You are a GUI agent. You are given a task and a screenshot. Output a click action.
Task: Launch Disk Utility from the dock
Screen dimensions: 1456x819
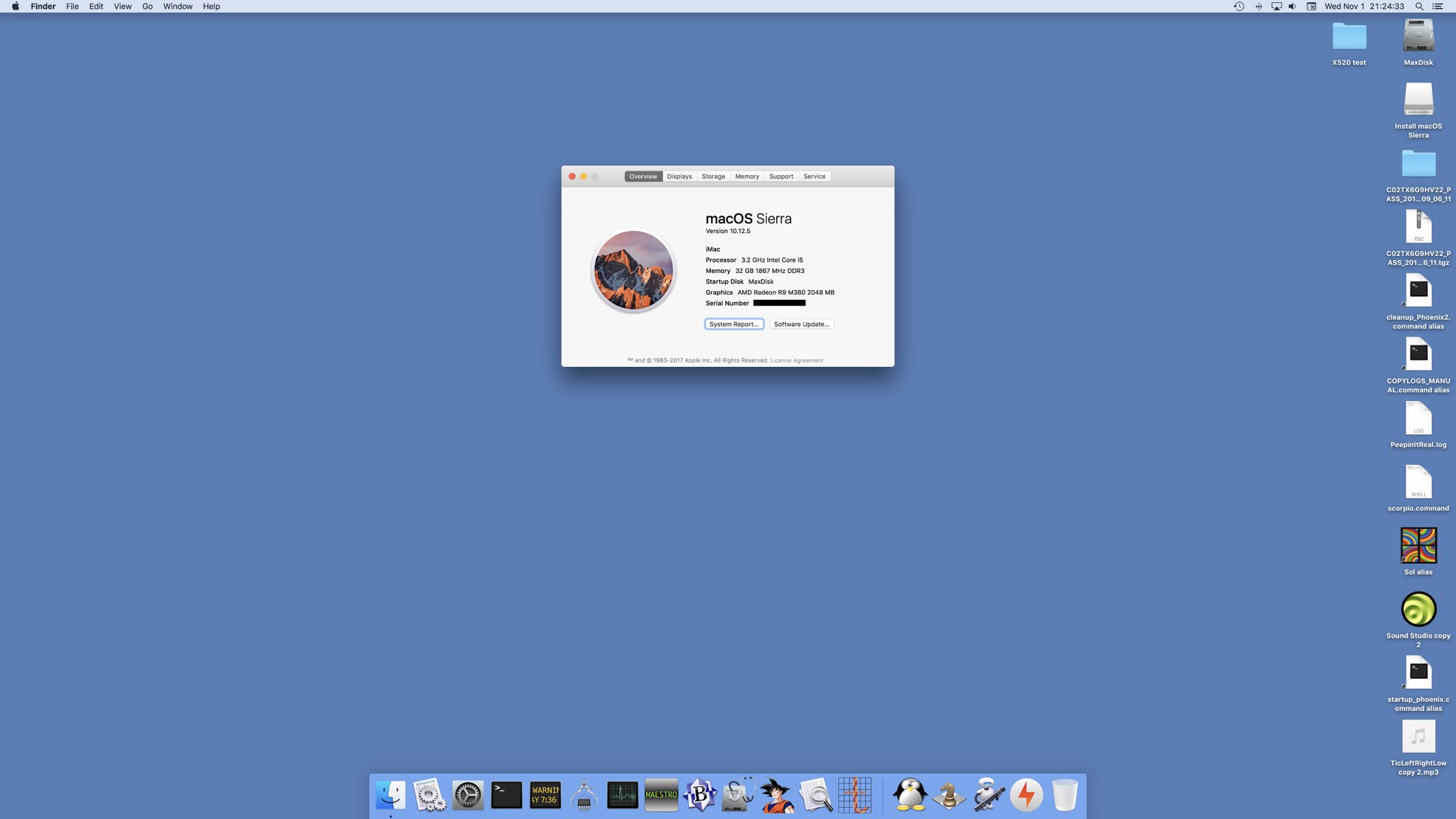[x=739, y=794]
